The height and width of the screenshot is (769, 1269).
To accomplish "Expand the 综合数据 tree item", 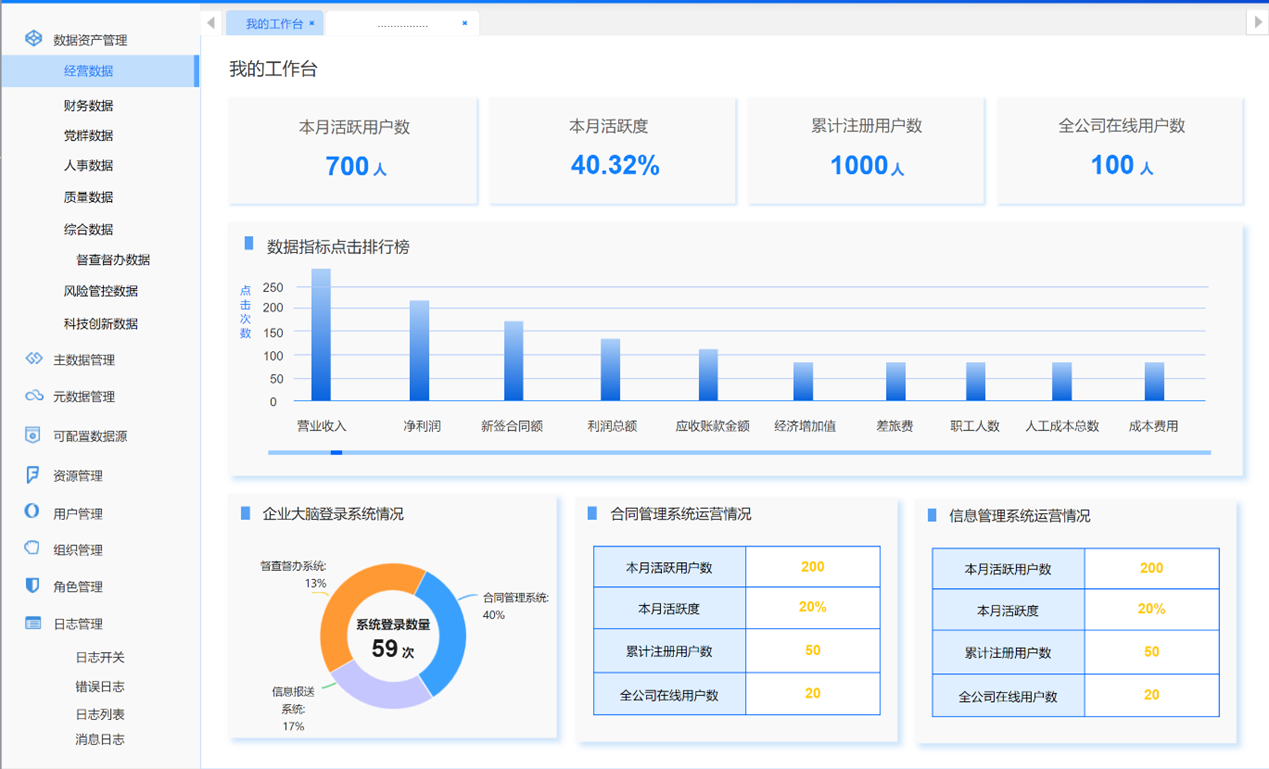I will pyautogui.click(x=88, y=229).
